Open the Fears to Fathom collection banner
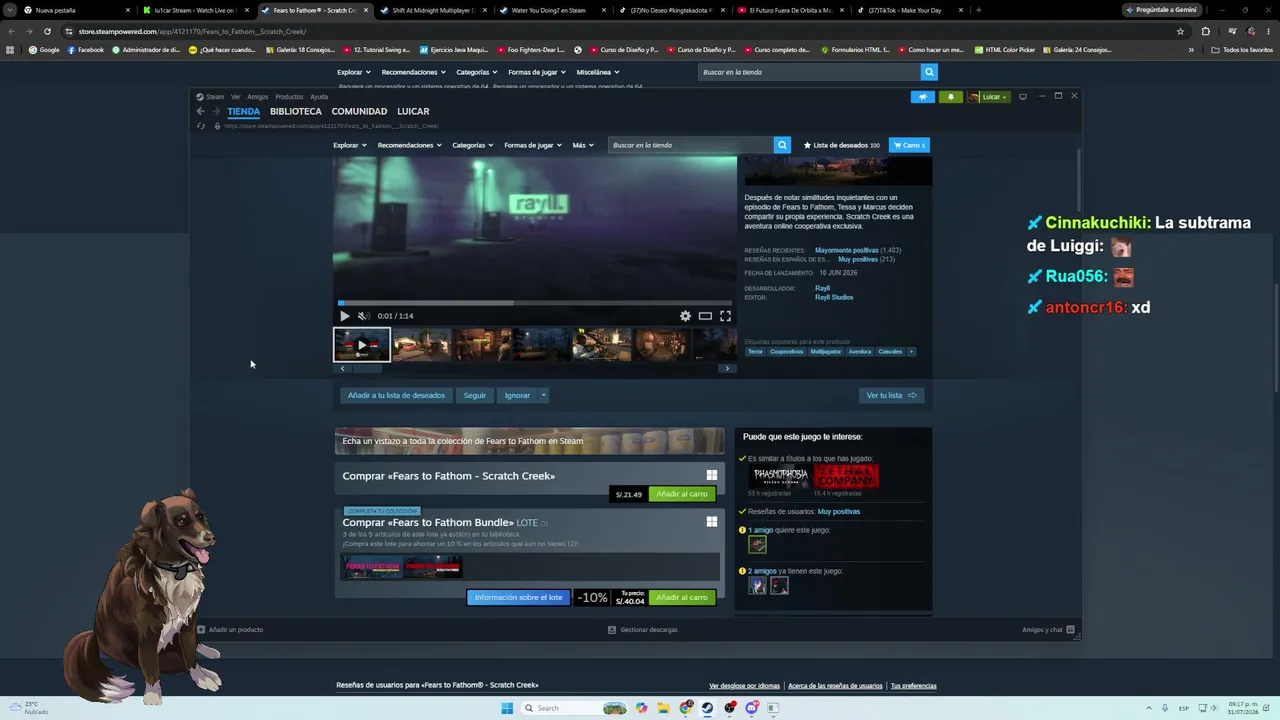 coord(530,441)
